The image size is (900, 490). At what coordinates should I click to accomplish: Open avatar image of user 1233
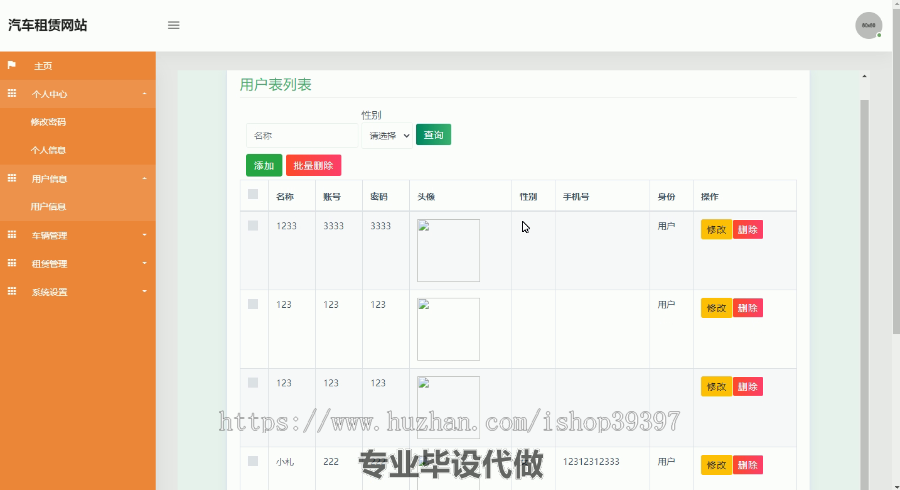[448, 250]
